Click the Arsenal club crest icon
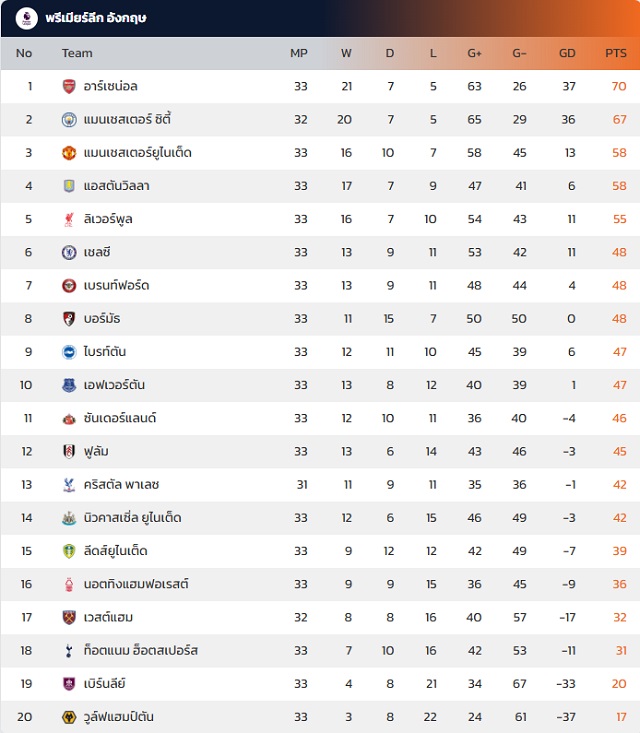This screenshot has width=640, height=733. click(x=68, y=87)
